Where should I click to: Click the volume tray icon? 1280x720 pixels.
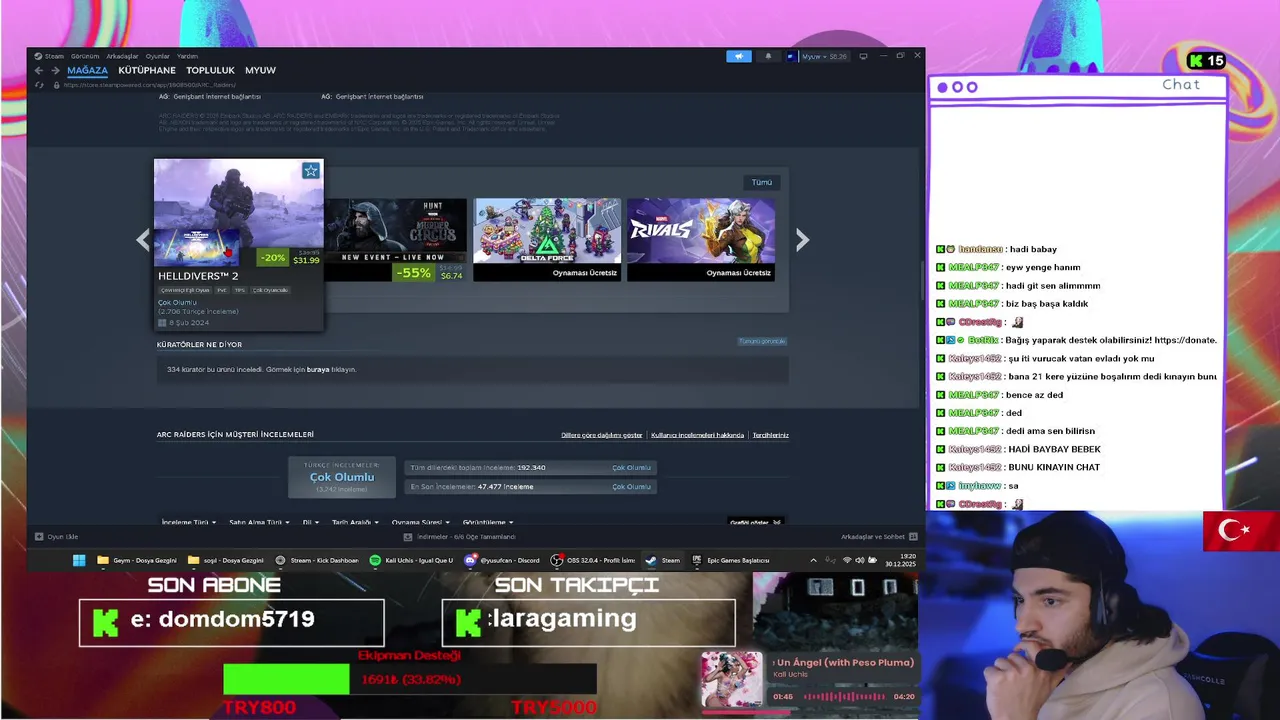[x=859, y=560]
